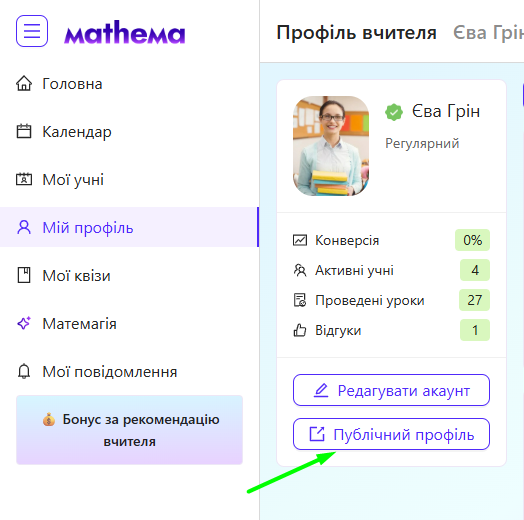Click the home icon beside Головна

click(x=24, y=84)
